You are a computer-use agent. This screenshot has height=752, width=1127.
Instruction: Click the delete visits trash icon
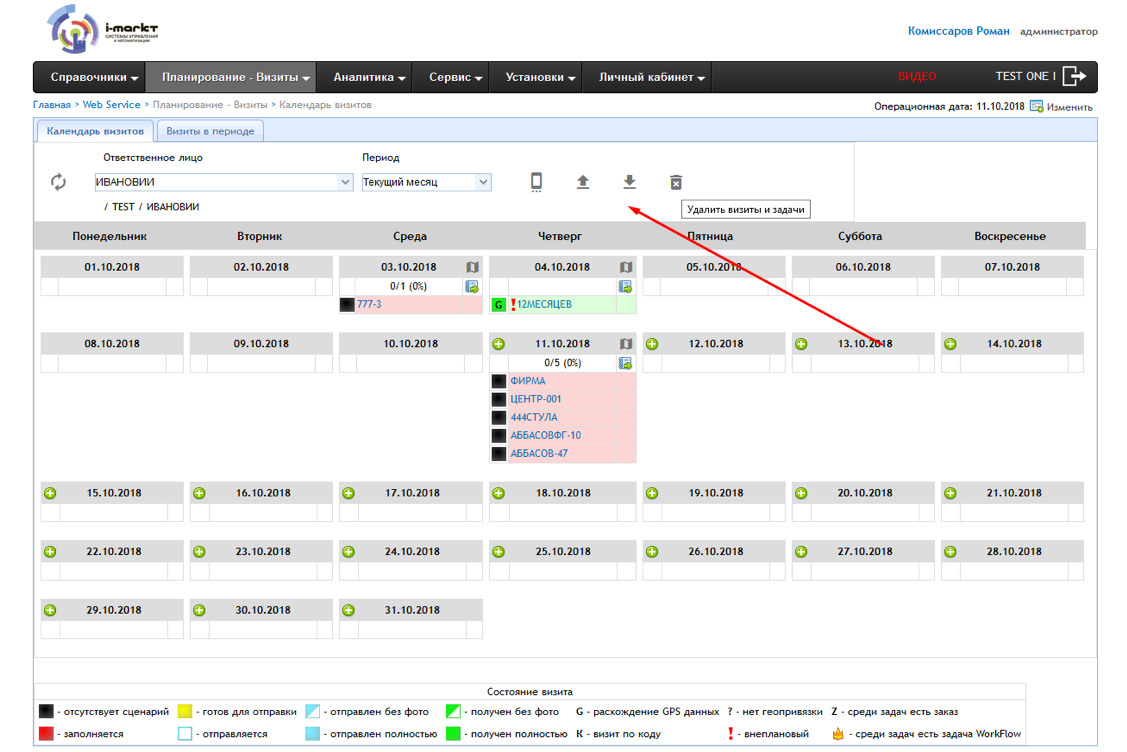pos(676,183)
